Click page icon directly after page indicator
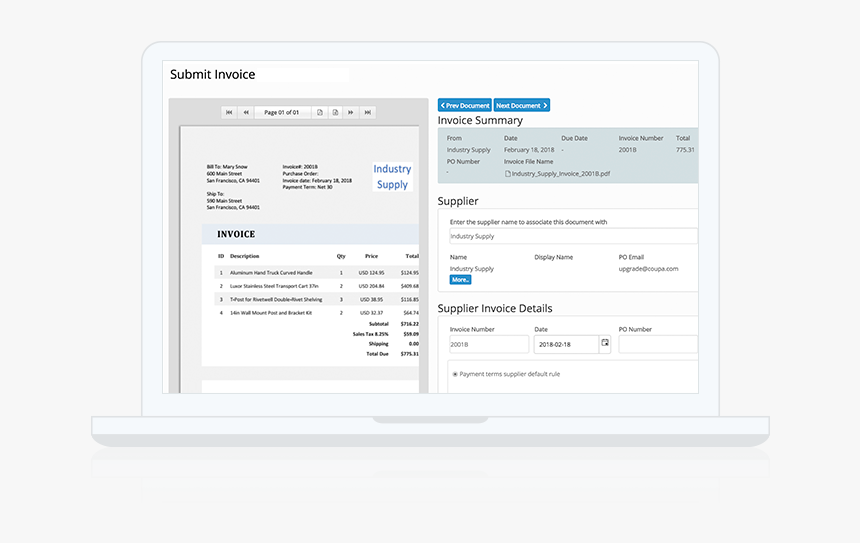The height and width of the screenshot is (543, 860). [x=320, y=112]
